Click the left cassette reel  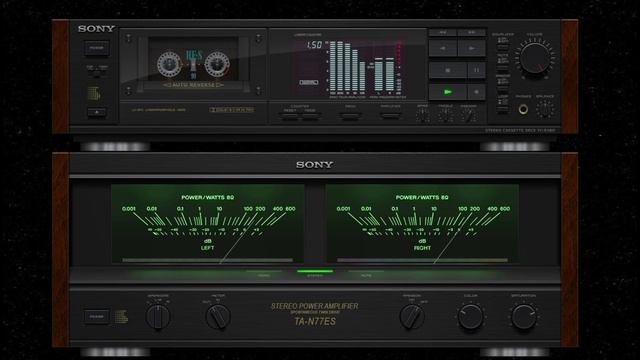[169, 64]
